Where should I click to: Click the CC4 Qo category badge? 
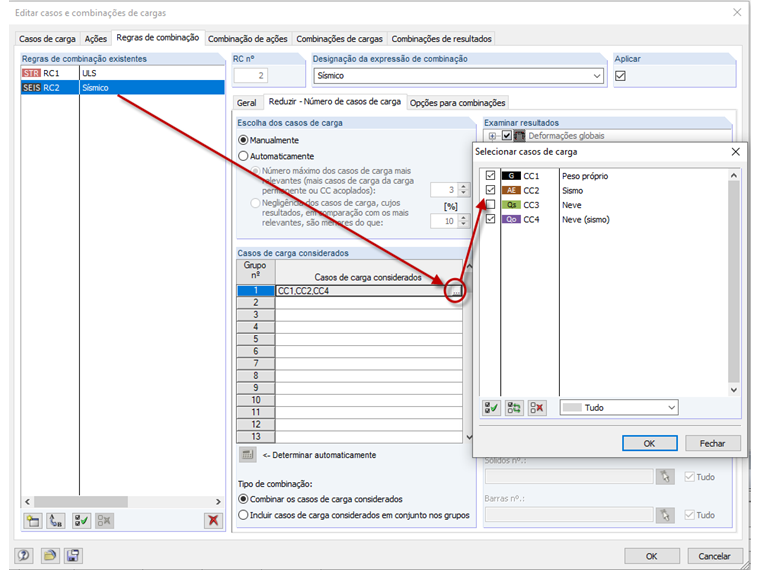511,220
